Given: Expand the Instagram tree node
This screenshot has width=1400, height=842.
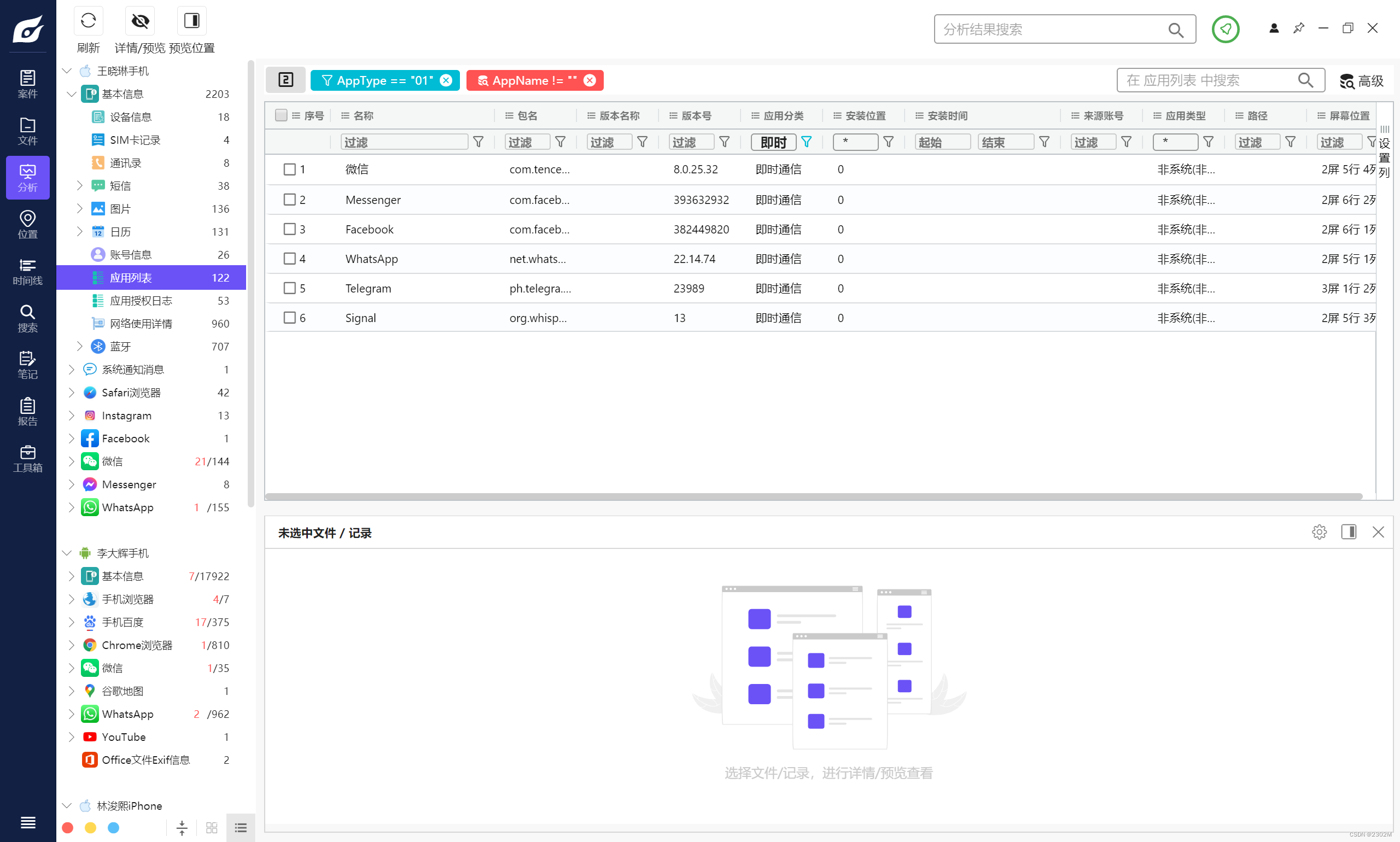Looking at the screenshot, I should point(72,416).
